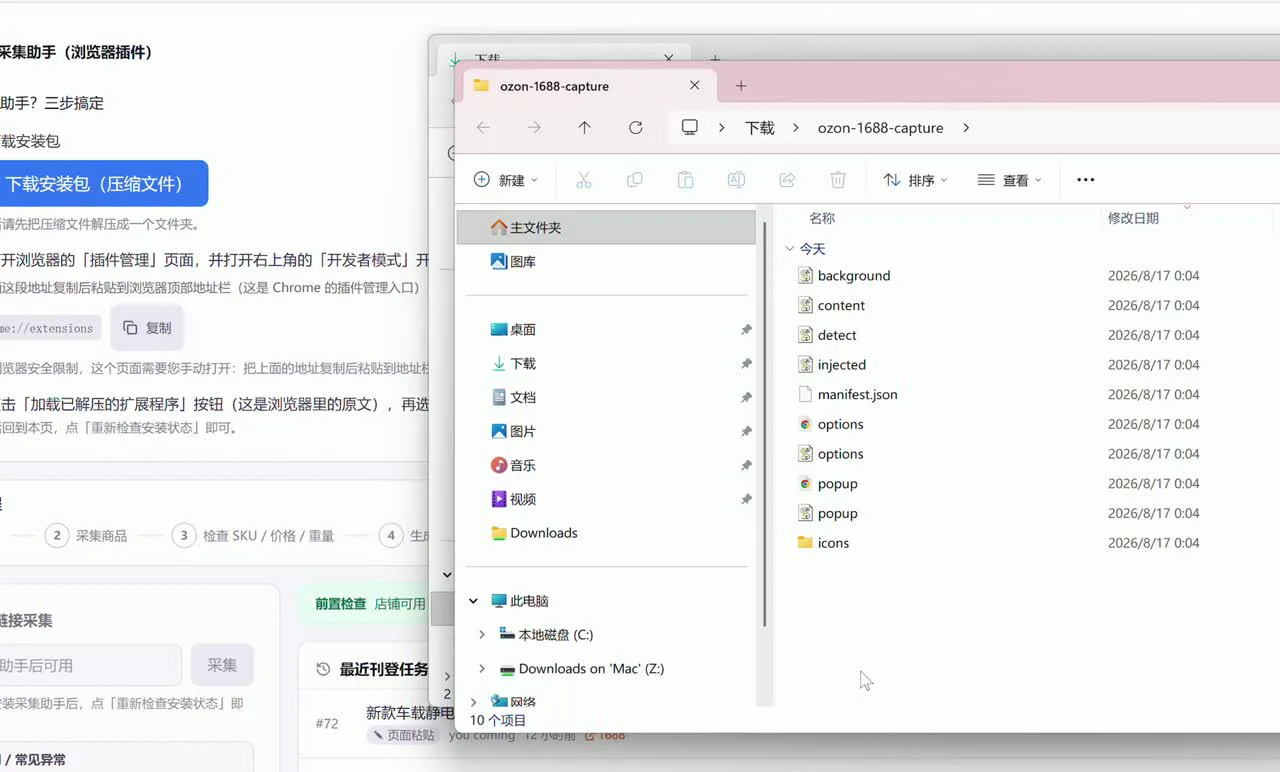Refresh the ozon-1688-capture folder view
Viewport: 1280px width, 772px height.
point(635,128)
